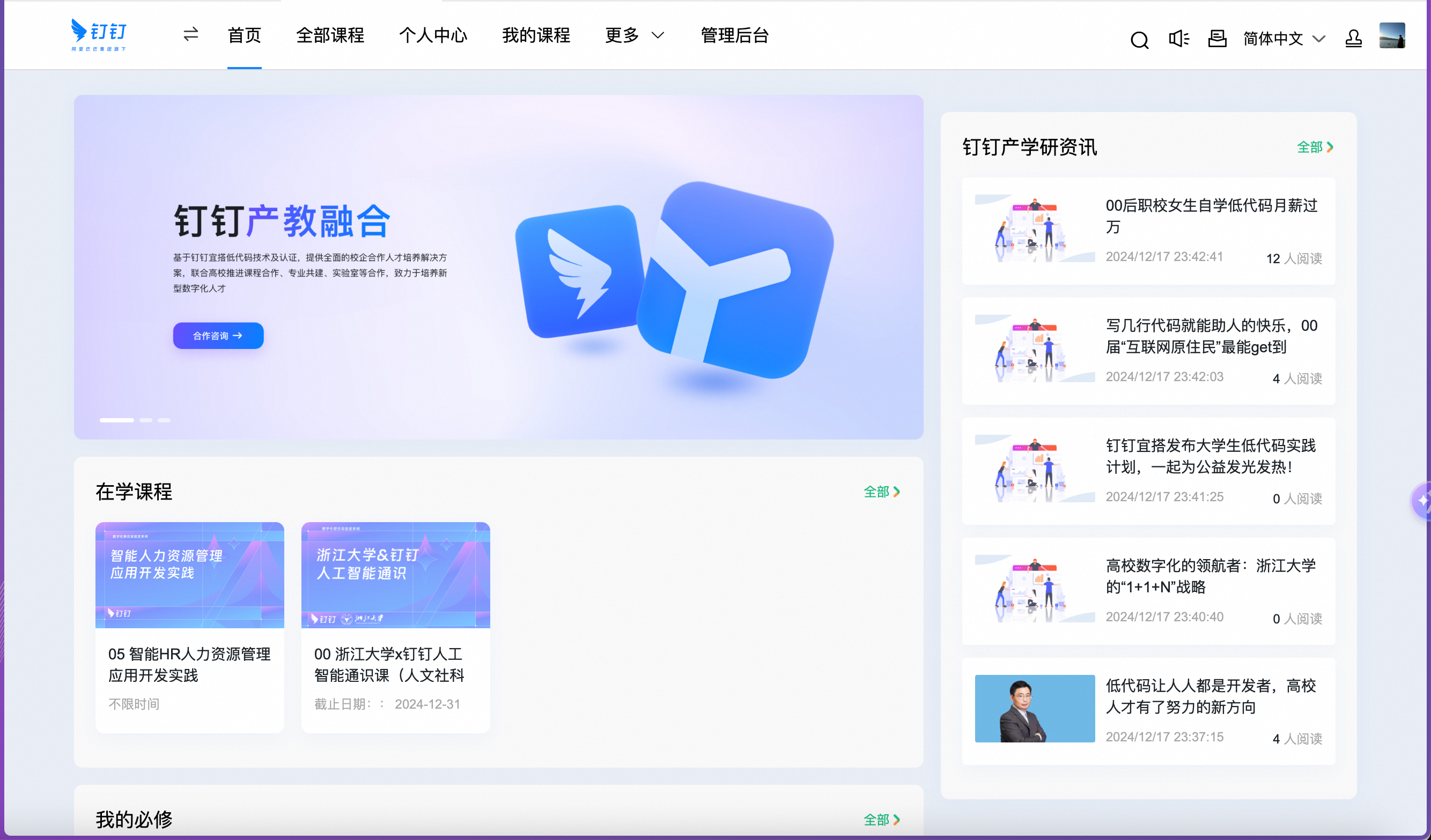Viewport: 1431px width, 840px height.
Task: Open the floating AI assistant sparkle button
Action: pos(1422,501)
